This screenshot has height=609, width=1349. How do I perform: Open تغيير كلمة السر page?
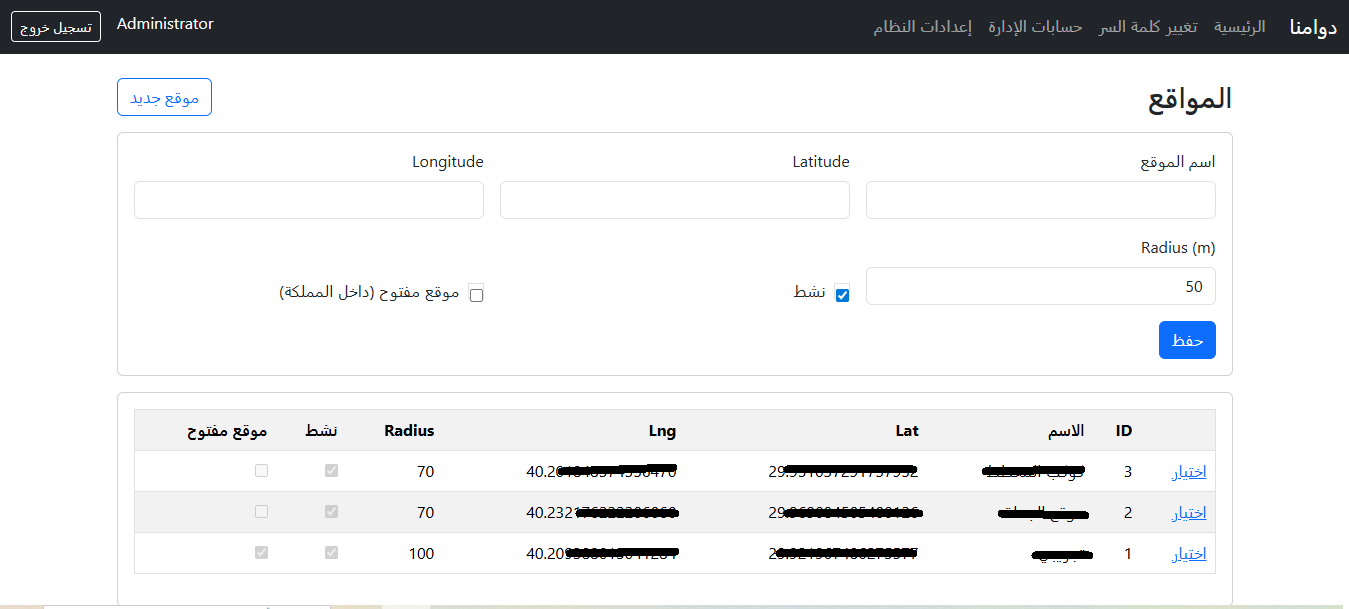[x=1147, y=27]
